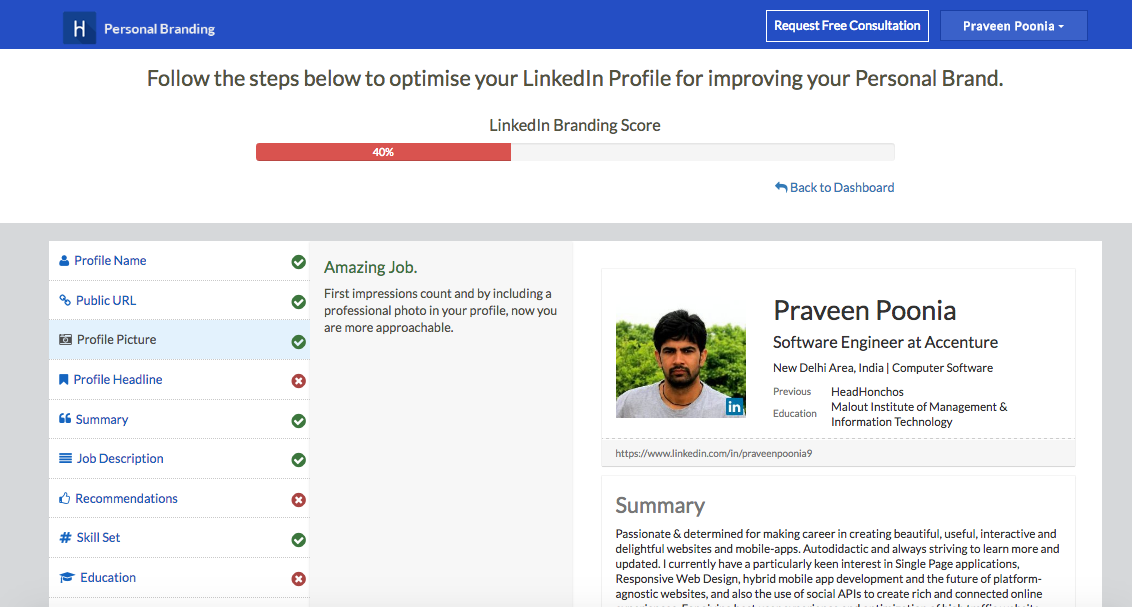This screenshot has width=1132, height=607.
Task: Open the Recommendations step
Action: (179, 498)
